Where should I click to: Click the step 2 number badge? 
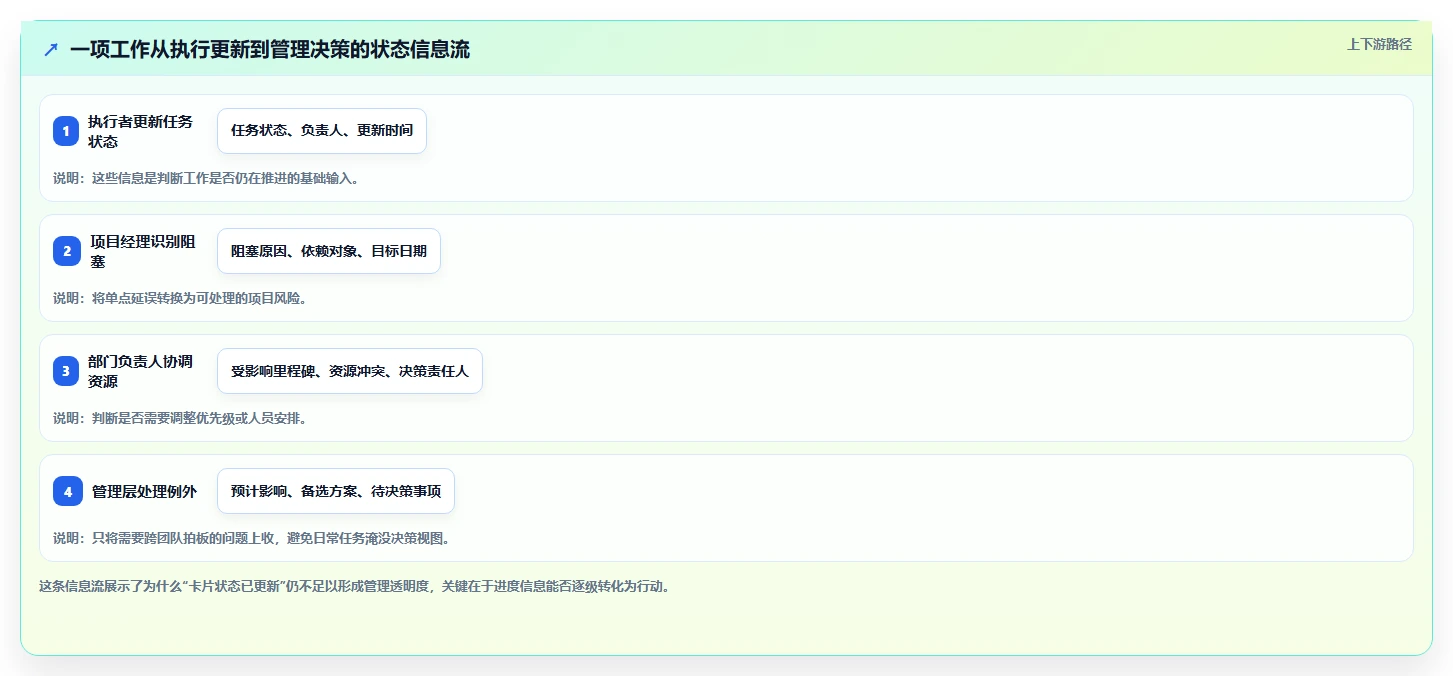(x=66, y=251)
